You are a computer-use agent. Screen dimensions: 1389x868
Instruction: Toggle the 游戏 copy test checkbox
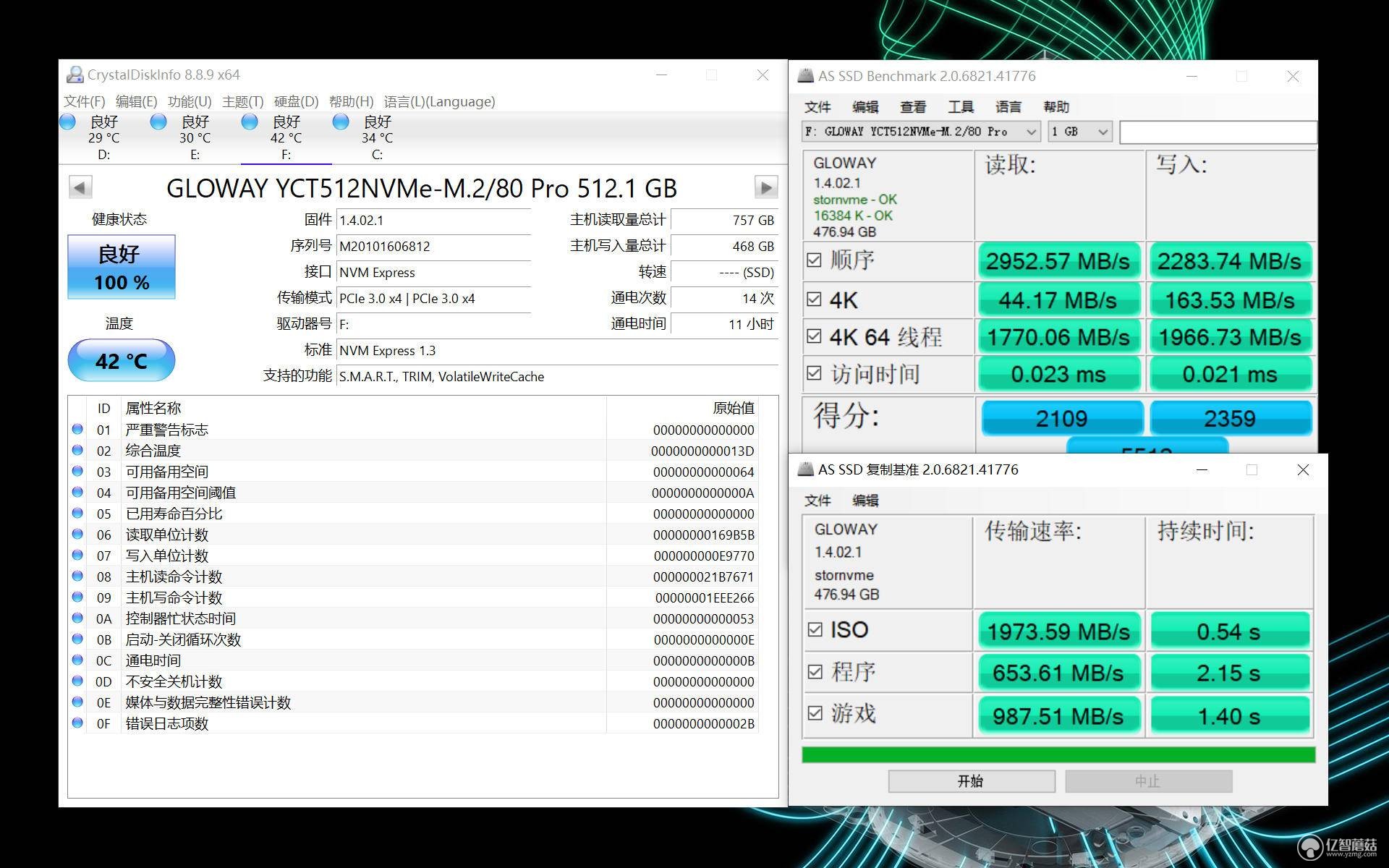point(815,713)
